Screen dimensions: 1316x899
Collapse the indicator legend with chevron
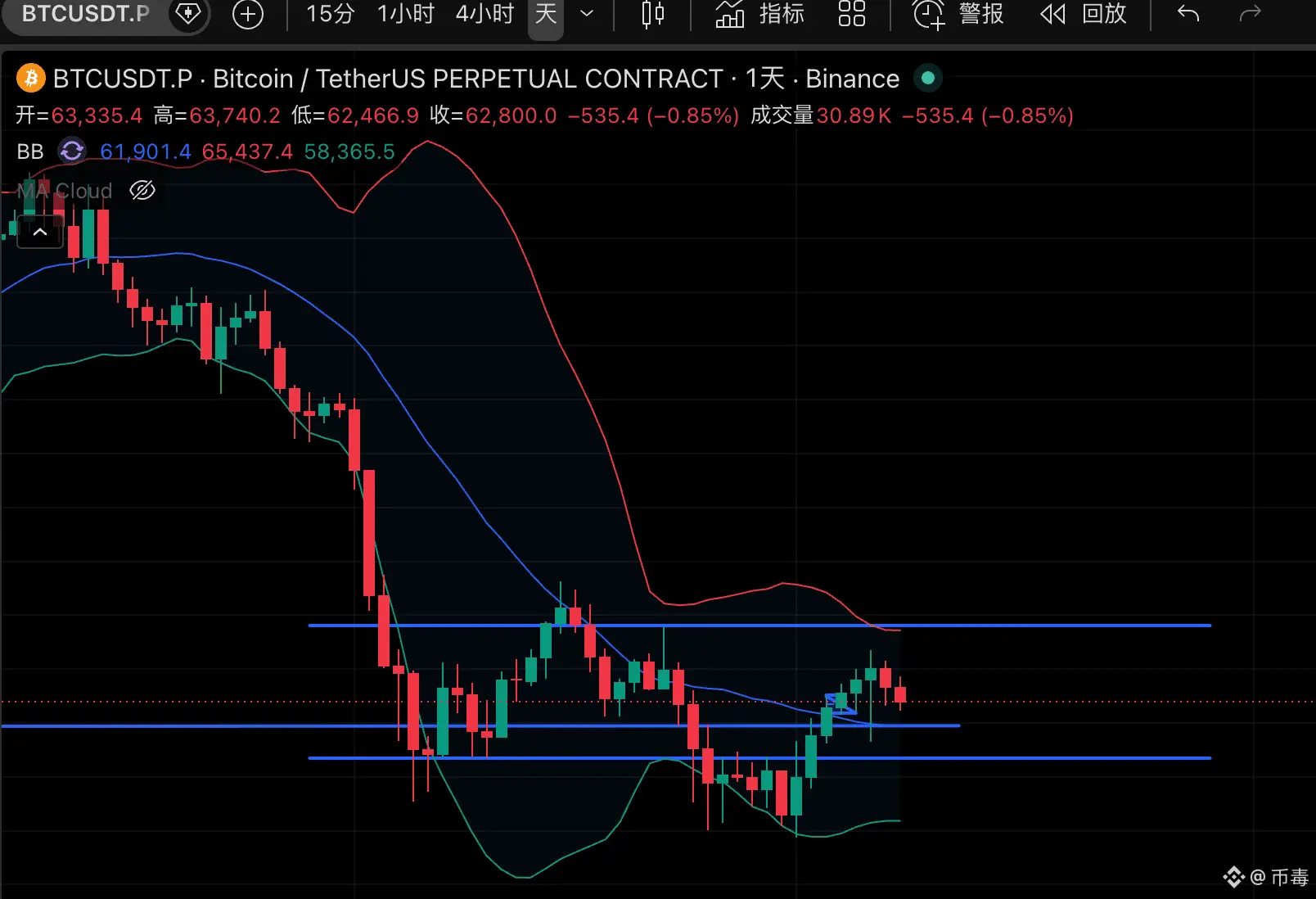tap(40, 233)
